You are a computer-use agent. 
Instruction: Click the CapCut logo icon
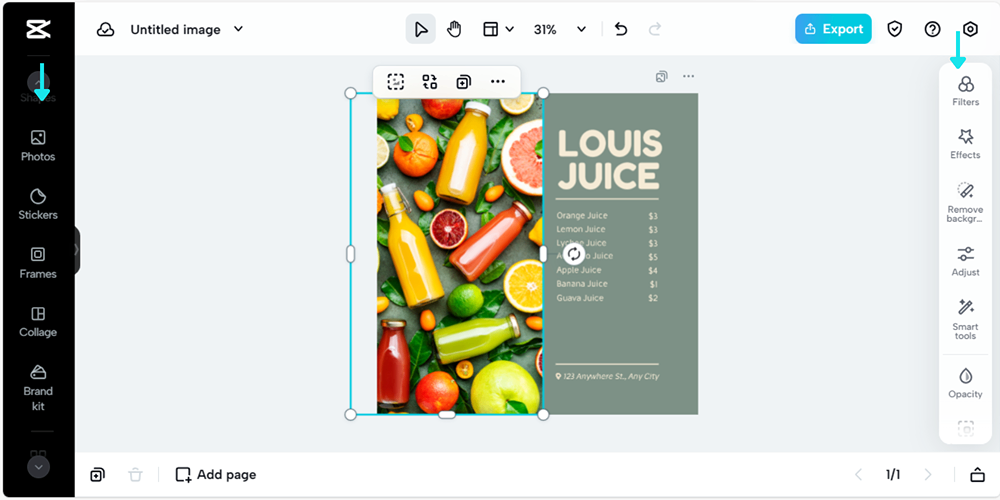pos(38,29)
